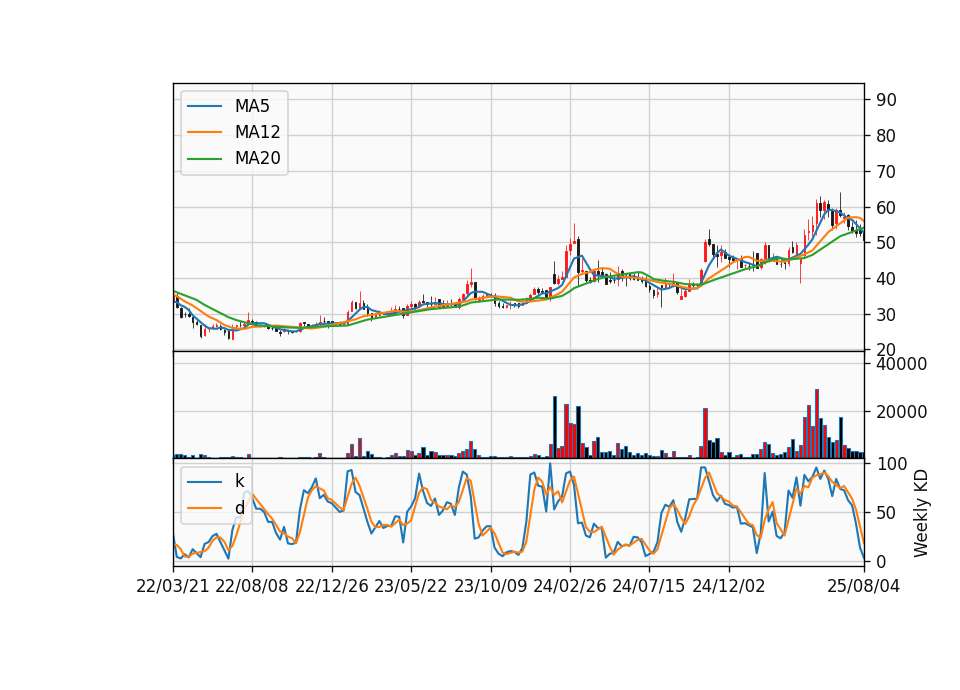The width and height of the screenshot is (960, 690).
Task: Click the 22/03/21 date label
Action: pyautogui.click(x=173, y=586)
